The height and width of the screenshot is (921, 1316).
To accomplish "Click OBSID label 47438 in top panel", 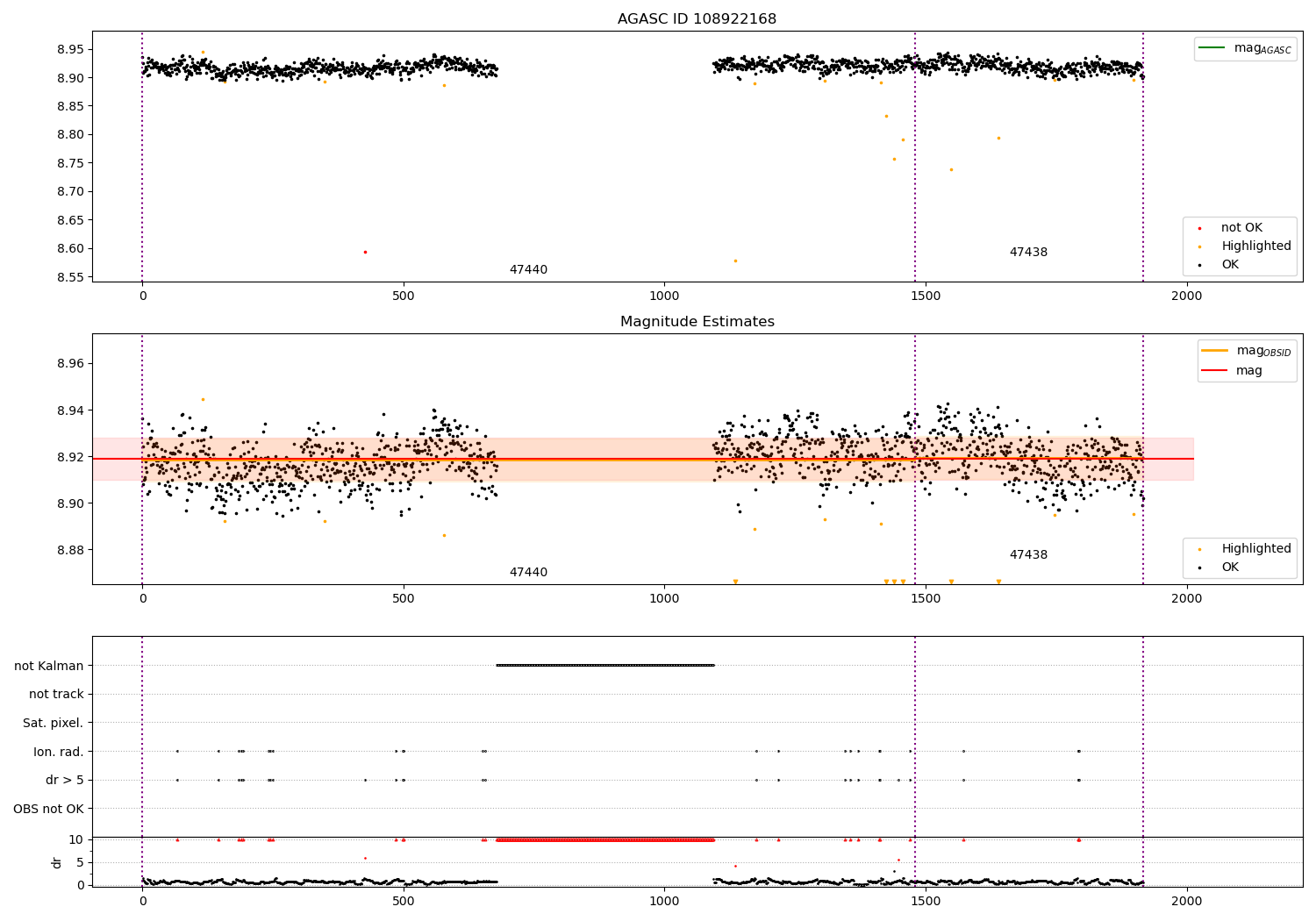I will coord(1028,253).
